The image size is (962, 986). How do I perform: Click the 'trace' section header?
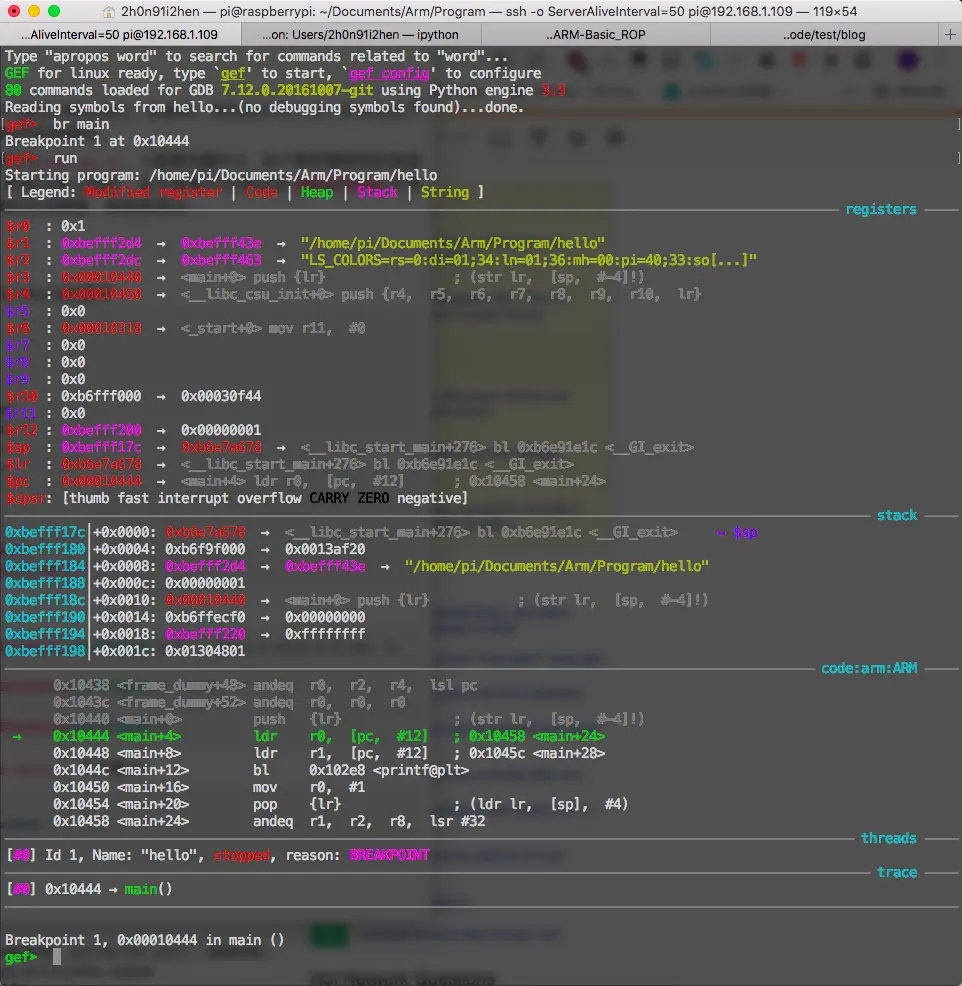click(897, 872)
